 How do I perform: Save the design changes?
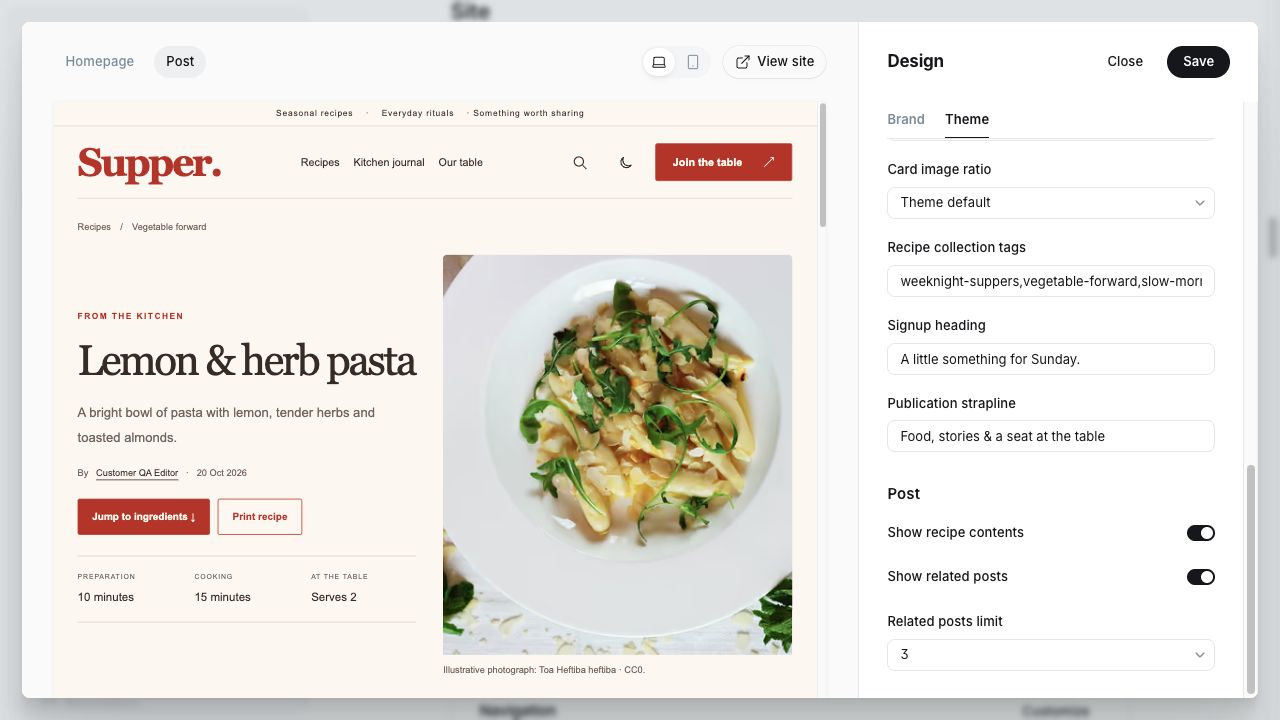pos(1198,61)
